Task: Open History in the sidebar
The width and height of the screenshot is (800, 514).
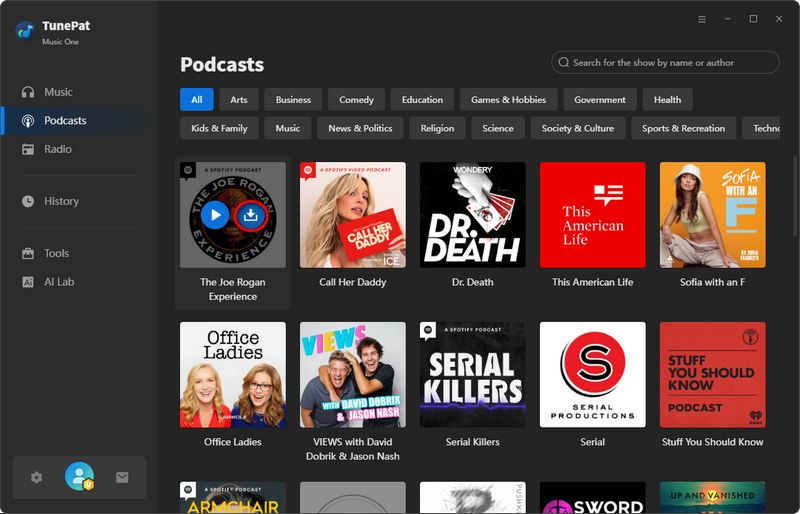Action: [61, 201]
